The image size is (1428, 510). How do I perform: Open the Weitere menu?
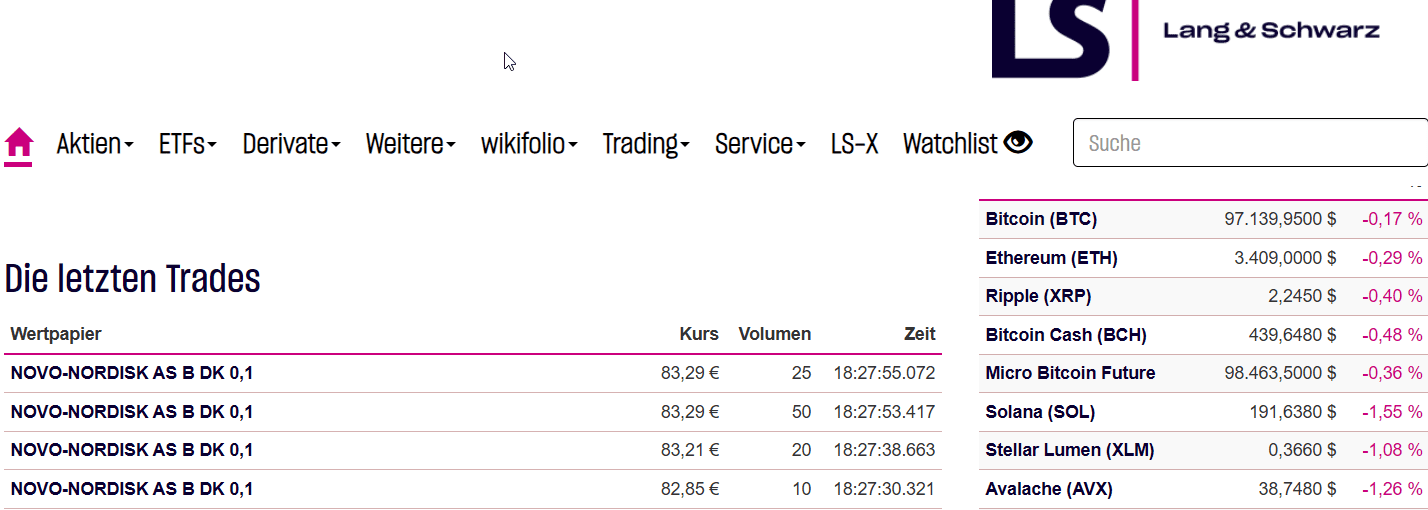(x=410, y=144)
